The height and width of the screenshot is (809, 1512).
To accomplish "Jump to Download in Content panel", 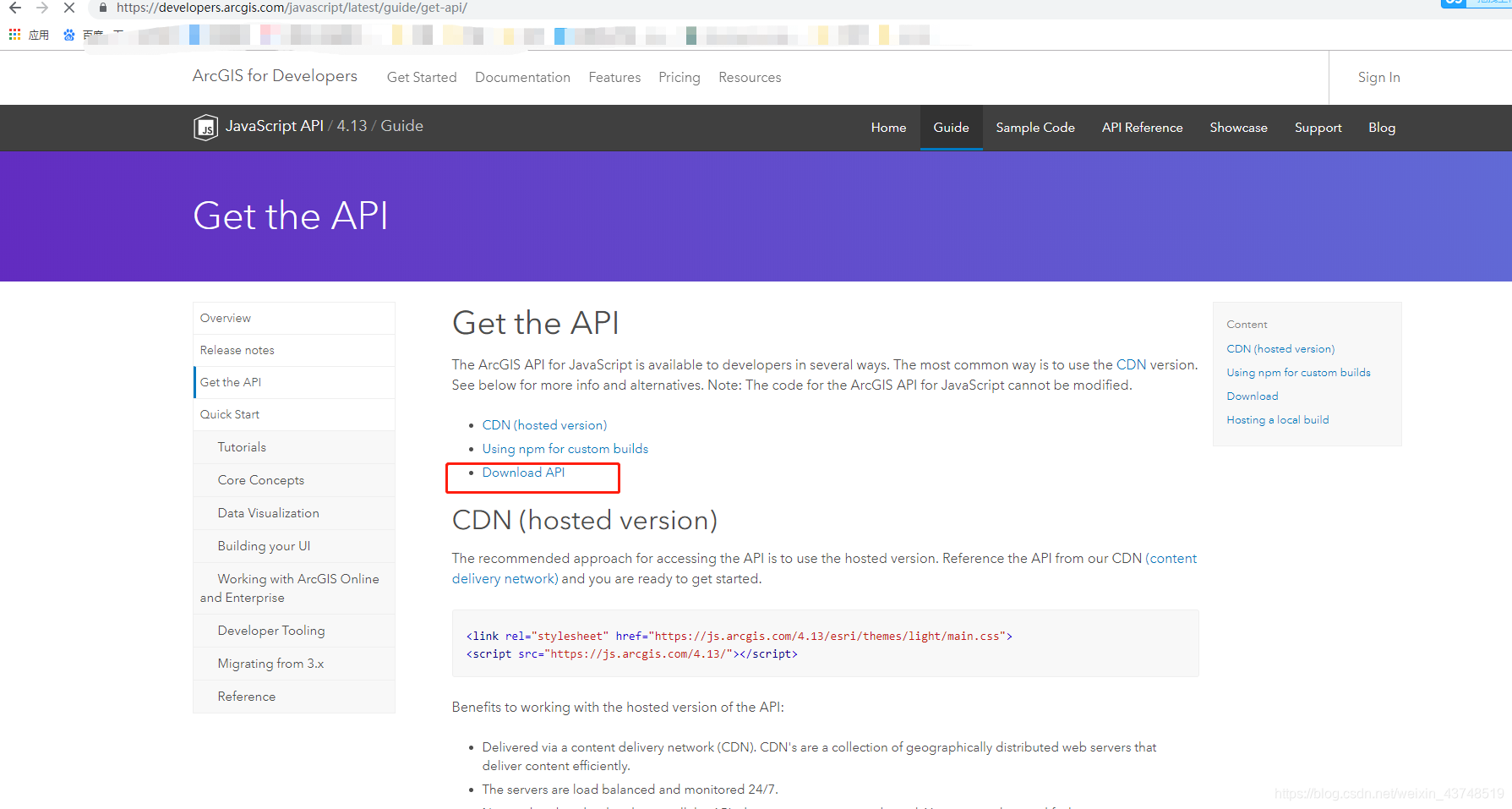I will point(1253,396).
